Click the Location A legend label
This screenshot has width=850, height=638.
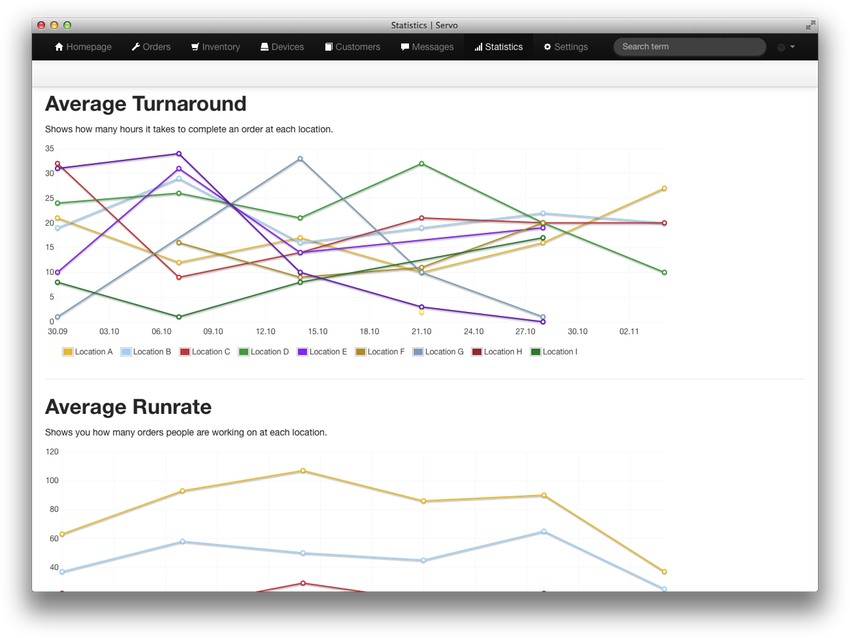tap(94, 352)
